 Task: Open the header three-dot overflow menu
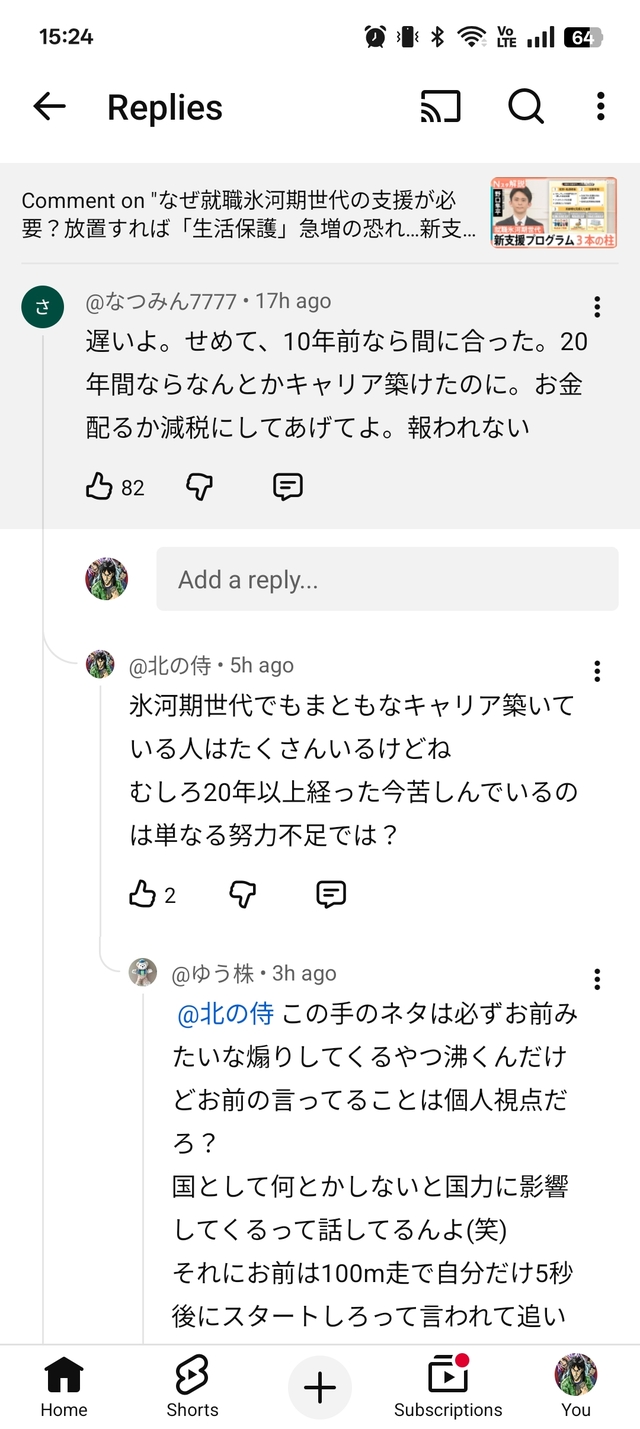pyautogui.click(x=600, y=107)
